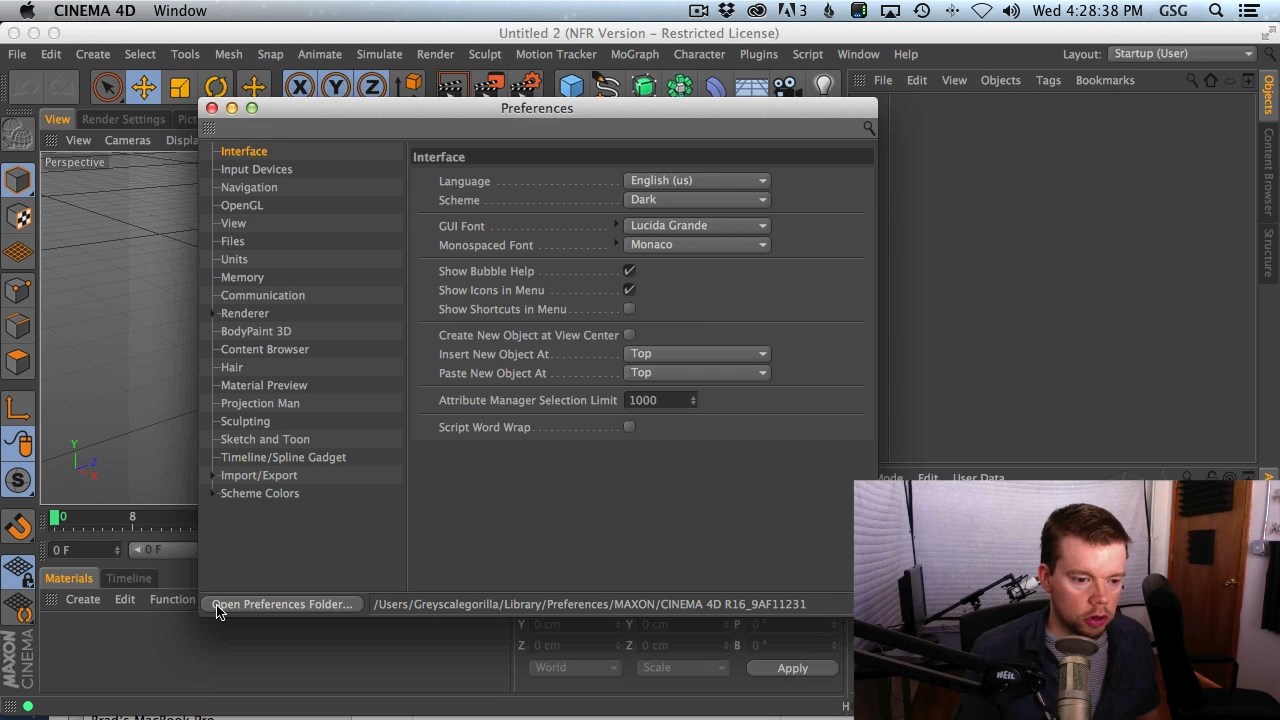Open Object Manager Tags menu
This screenshot has width=1280, height=720.
point(1048,80)
